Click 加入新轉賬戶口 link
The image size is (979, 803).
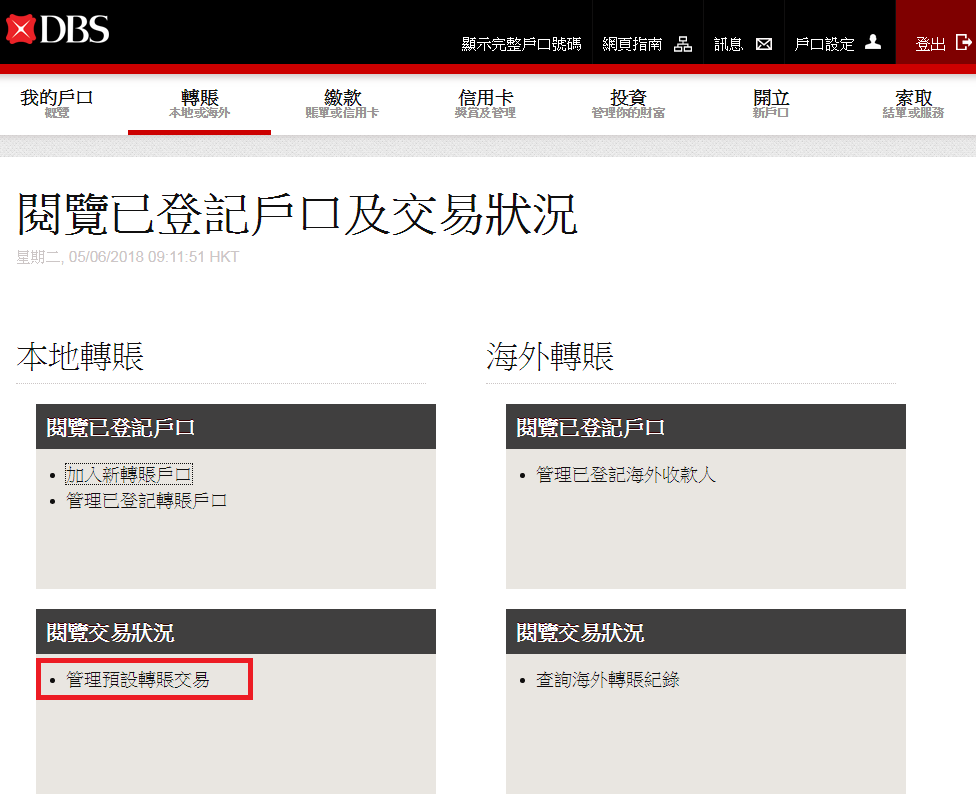coord(128,475)
